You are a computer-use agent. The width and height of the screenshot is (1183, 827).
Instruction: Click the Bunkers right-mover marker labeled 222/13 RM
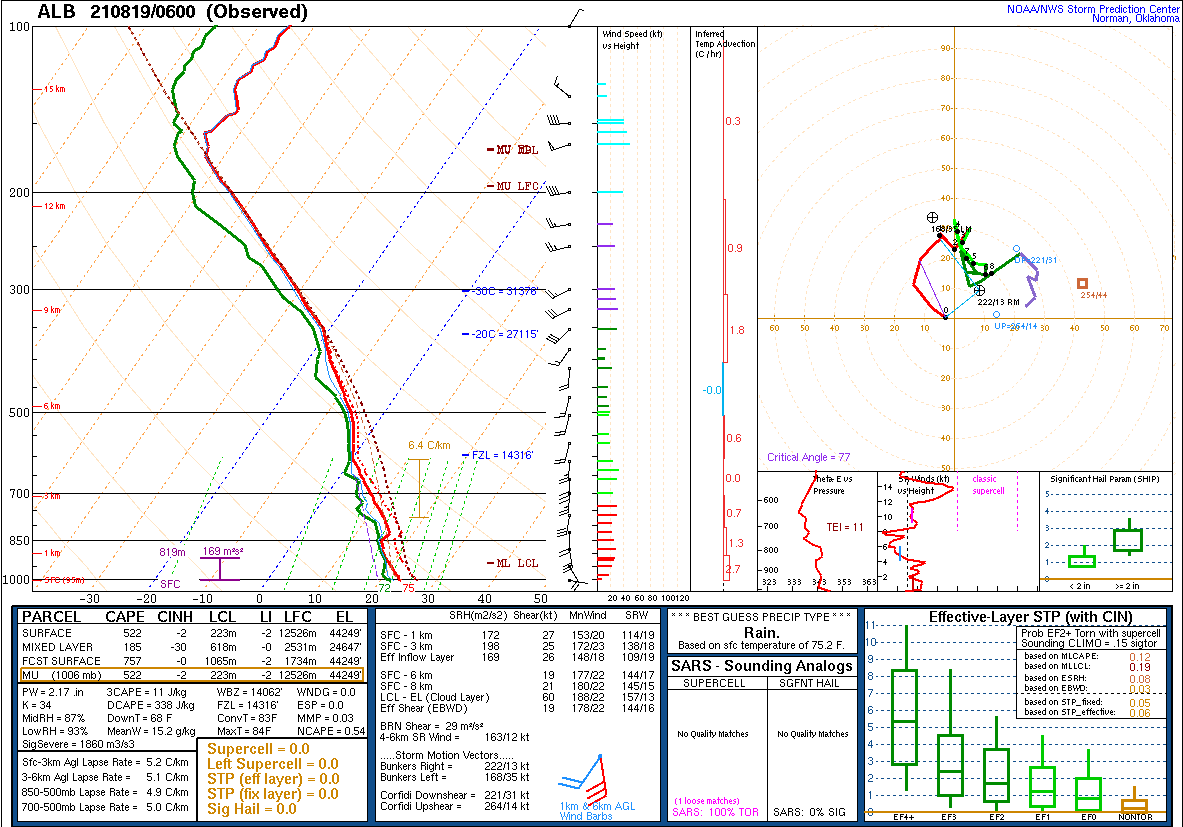979,291
